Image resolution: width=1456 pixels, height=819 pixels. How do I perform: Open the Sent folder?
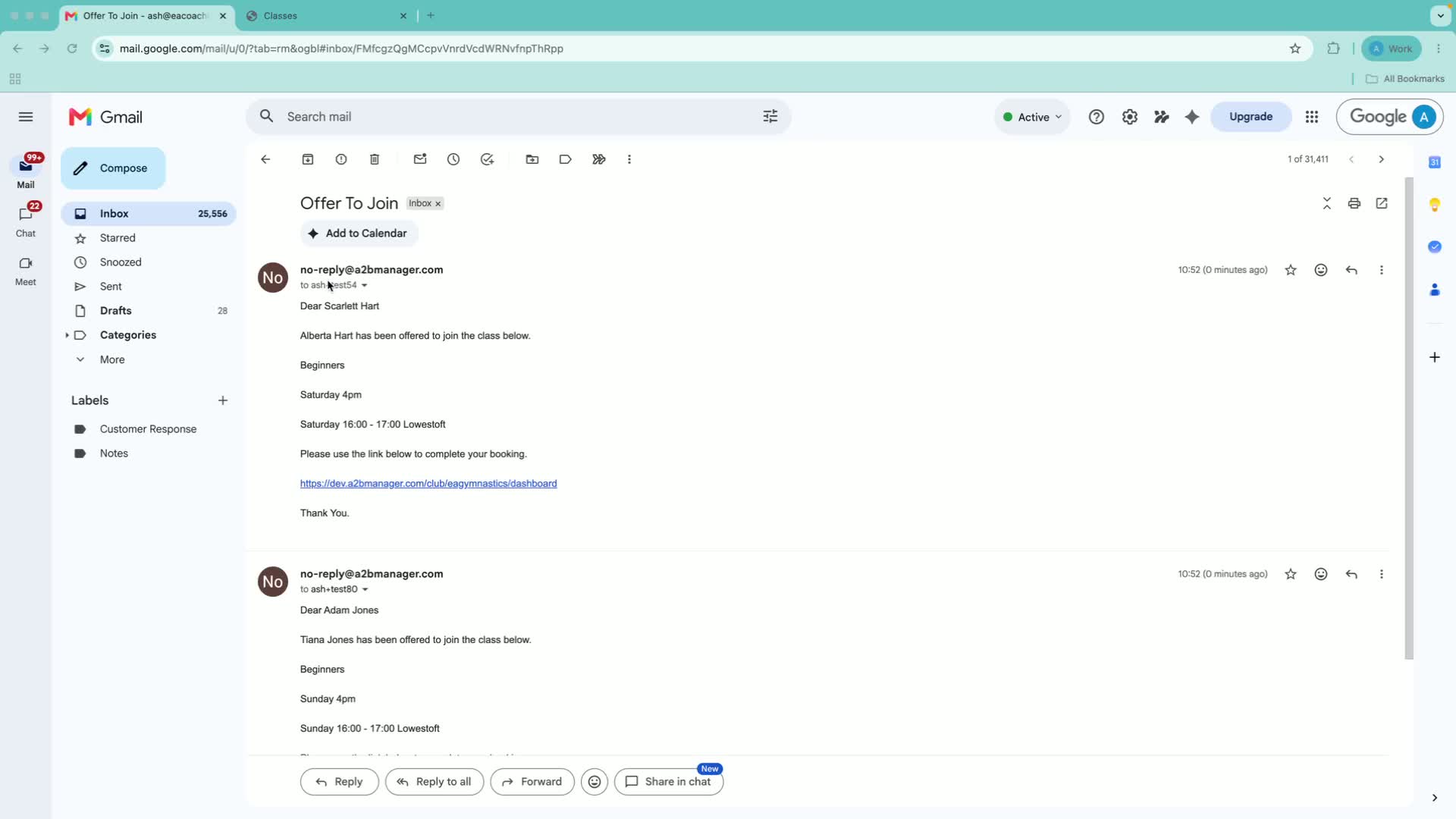pos(149,287)
